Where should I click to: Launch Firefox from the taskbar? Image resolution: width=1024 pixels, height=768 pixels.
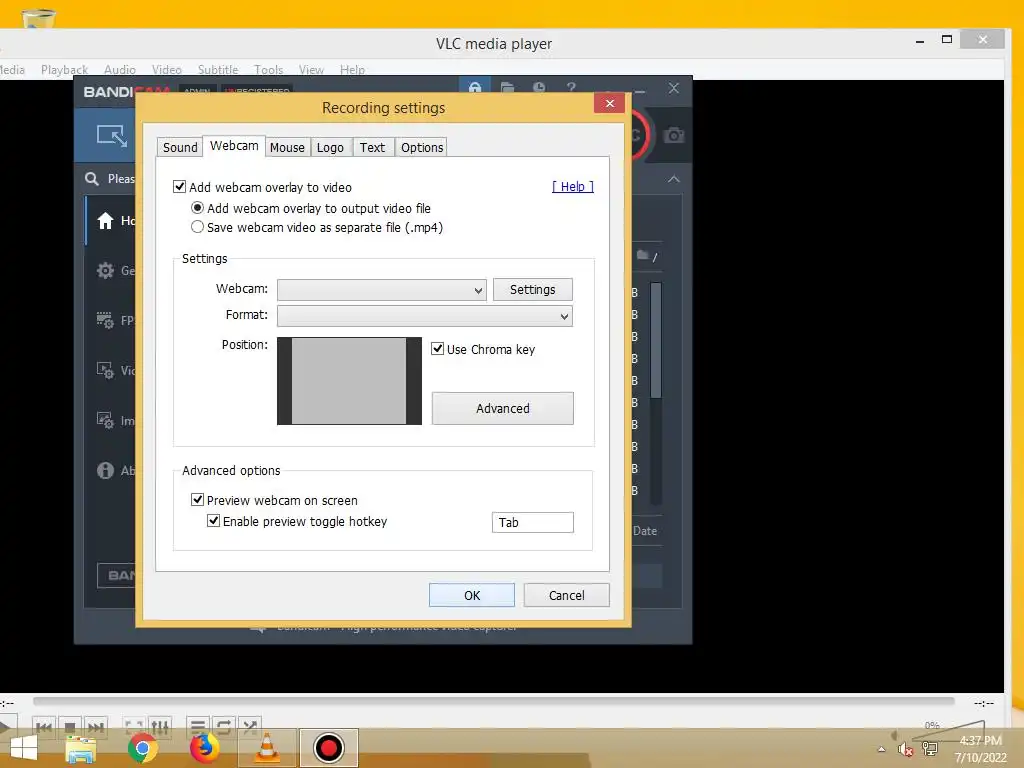(204, 748)
